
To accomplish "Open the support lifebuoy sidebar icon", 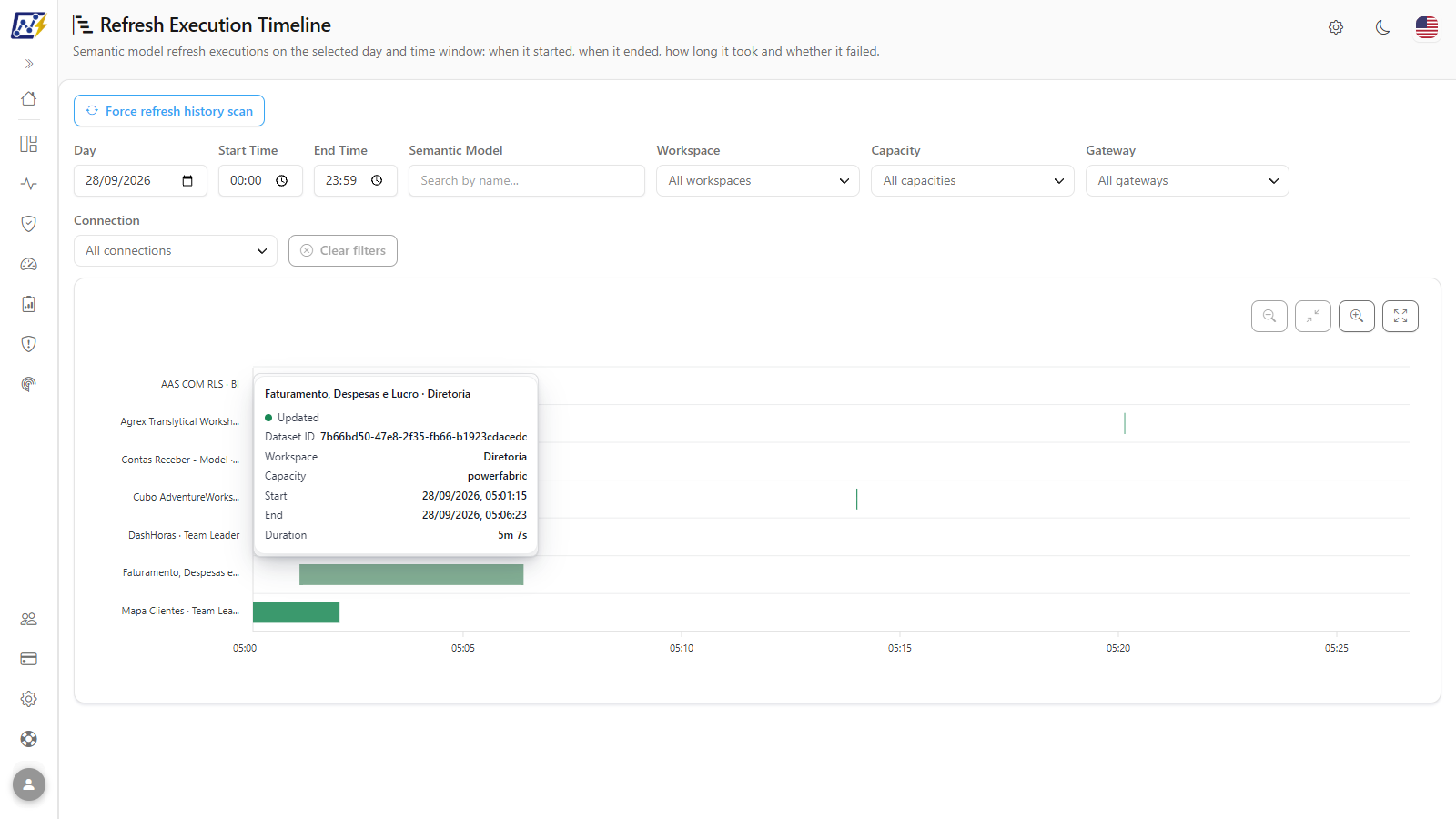I will (x=29, y=739).
